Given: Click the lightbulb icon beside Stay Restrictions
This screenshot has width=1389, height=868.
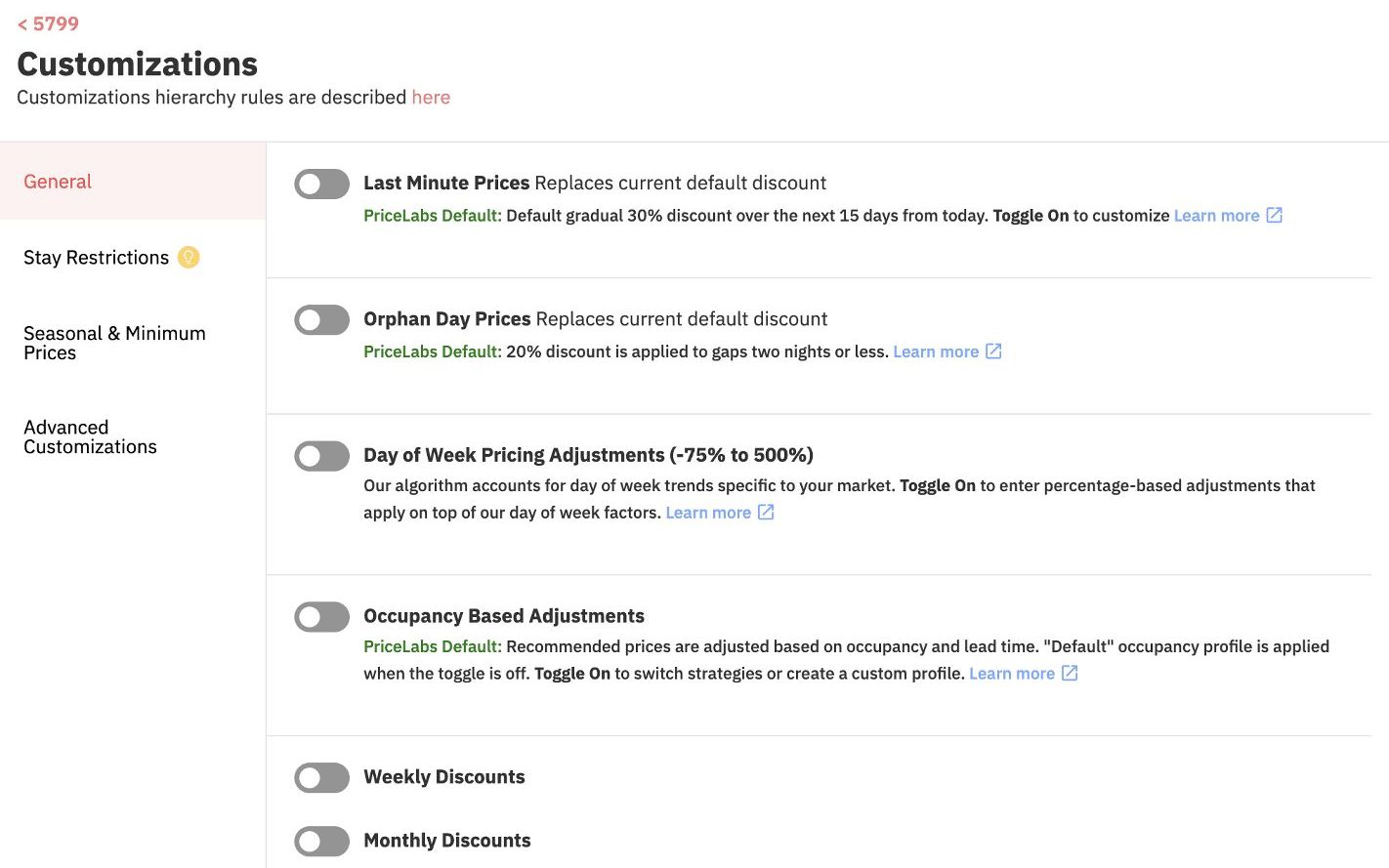Looking at the screenshot, I should pos(189,257).
